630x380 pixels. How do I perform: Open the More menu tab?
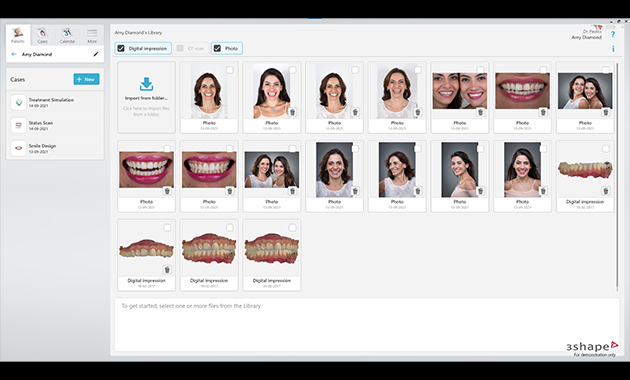point(92,35)
